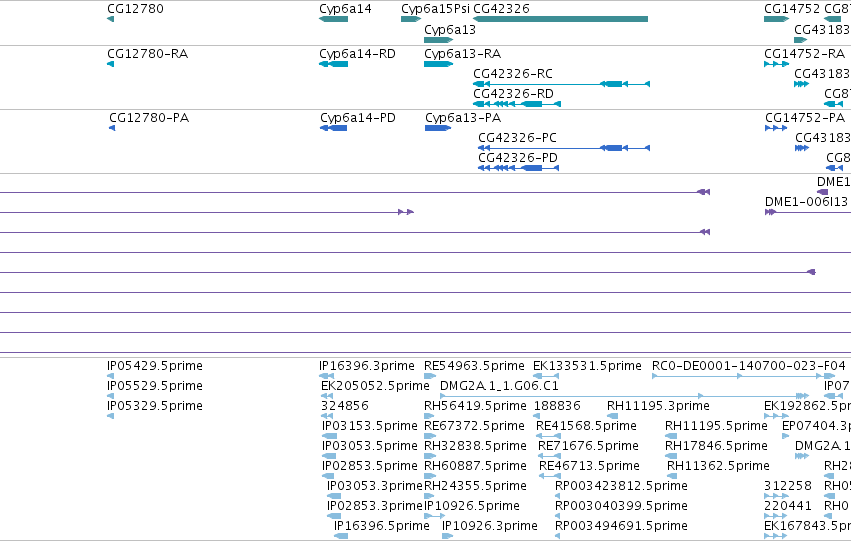The image size is (851, 541).
Task: Select the RH60887.5prime EST label
Action: [x=475, y=466]
